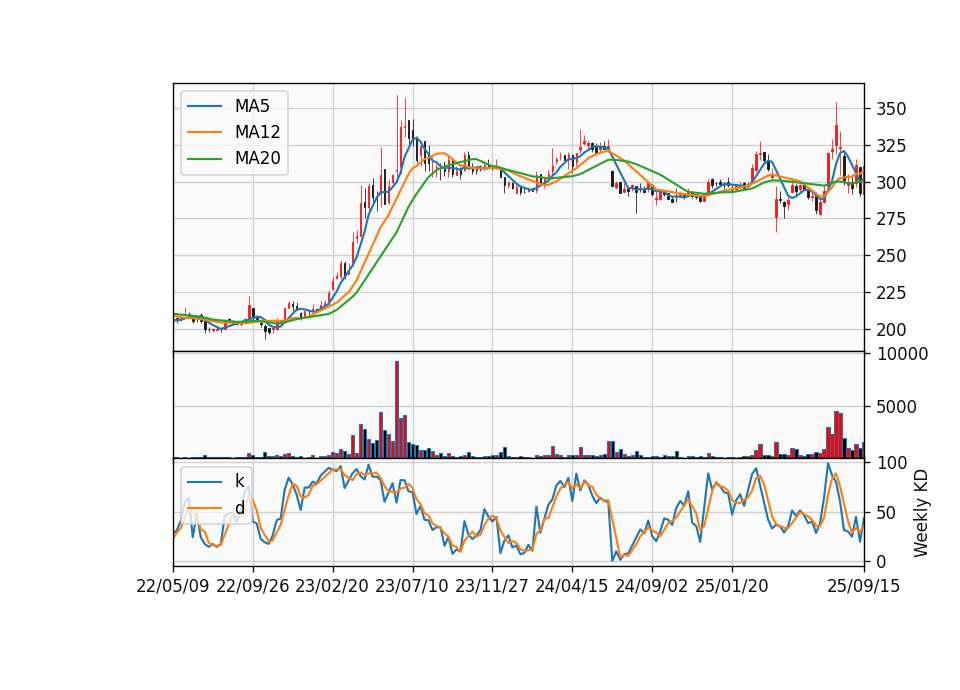Click the 5000 volume axis label

click(896, 407)
